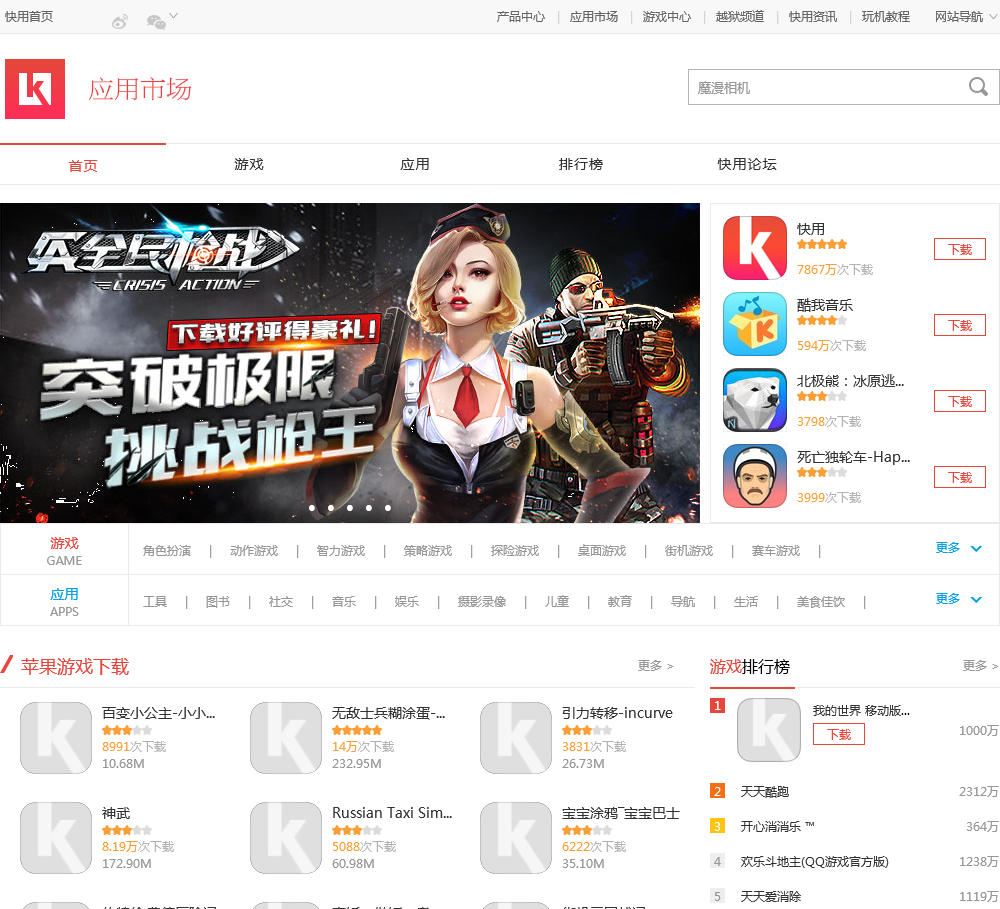Viewport: 1000px width, 909px height.
Task: Open 神武 app icon
Action: [x=56, y=838]
